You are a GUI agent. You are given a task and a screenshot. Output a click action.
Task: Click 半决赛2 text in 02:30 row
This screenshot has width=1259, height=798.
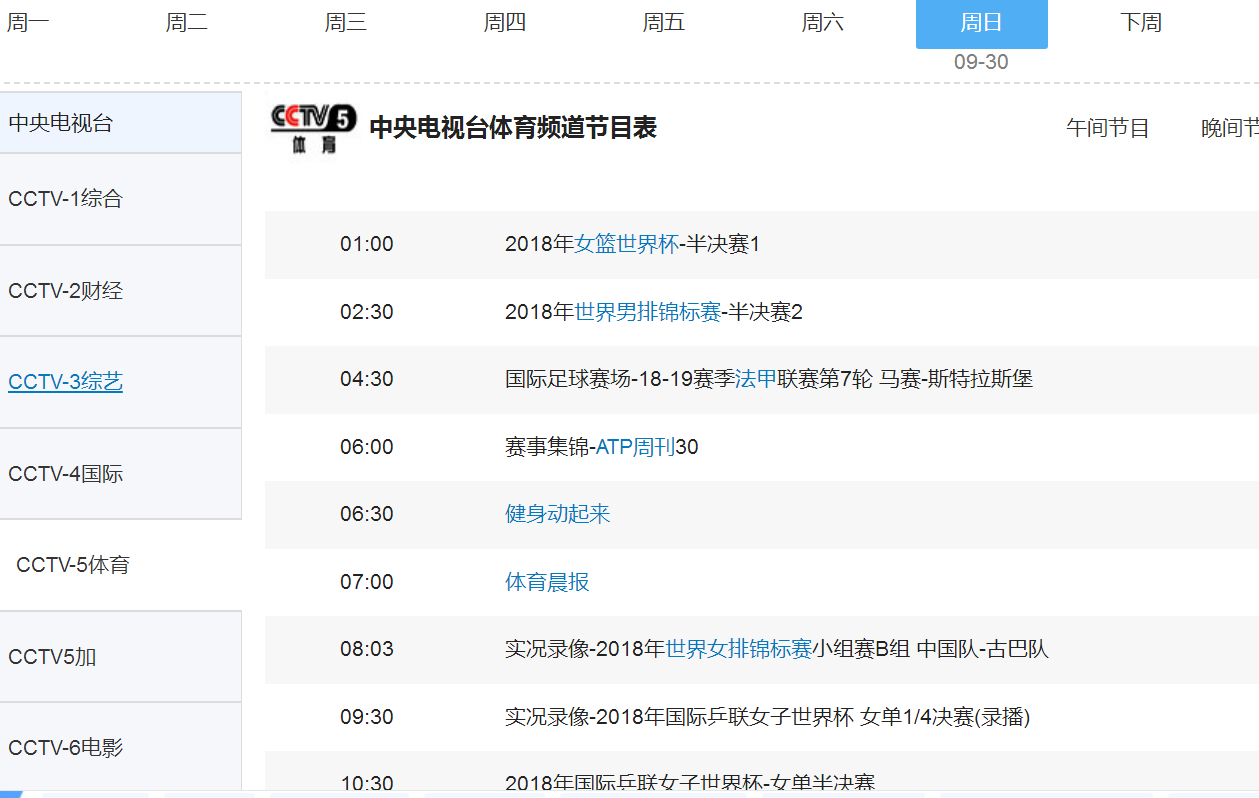click(765, 312)
